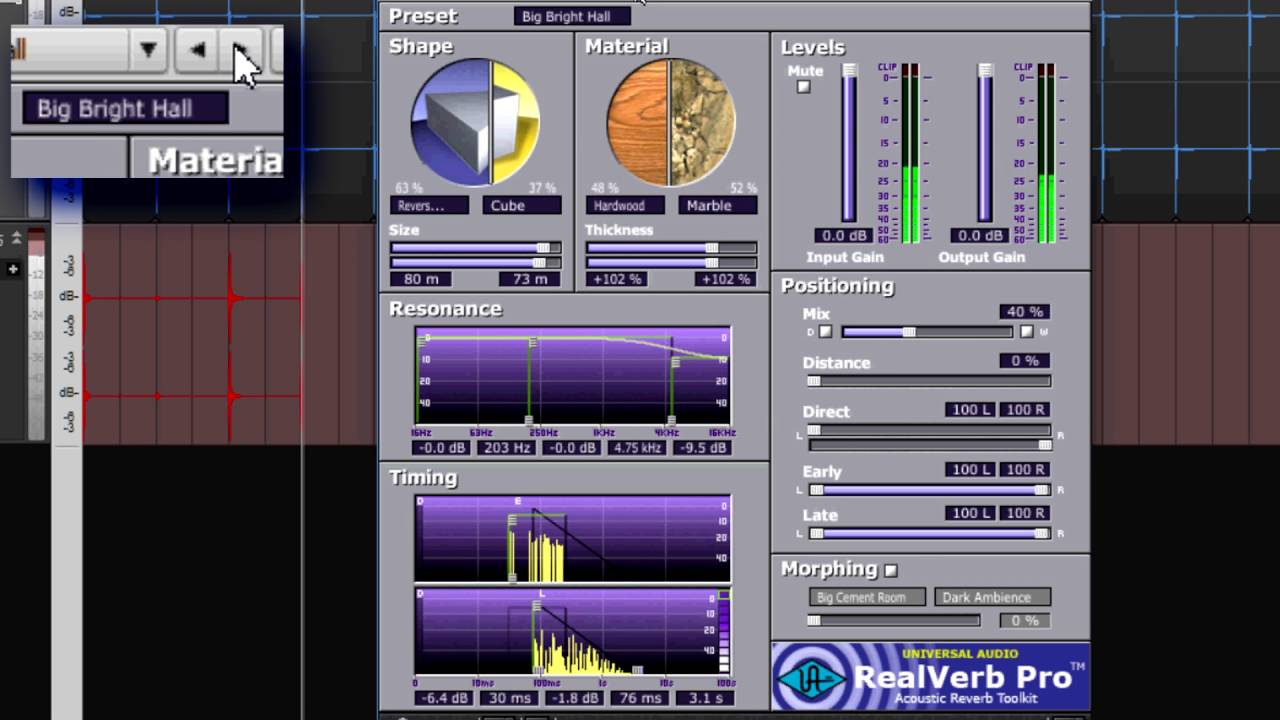Click the Input Gain fader handle
Viewport: 1280px width, 720px height.
tap(849, 70)
